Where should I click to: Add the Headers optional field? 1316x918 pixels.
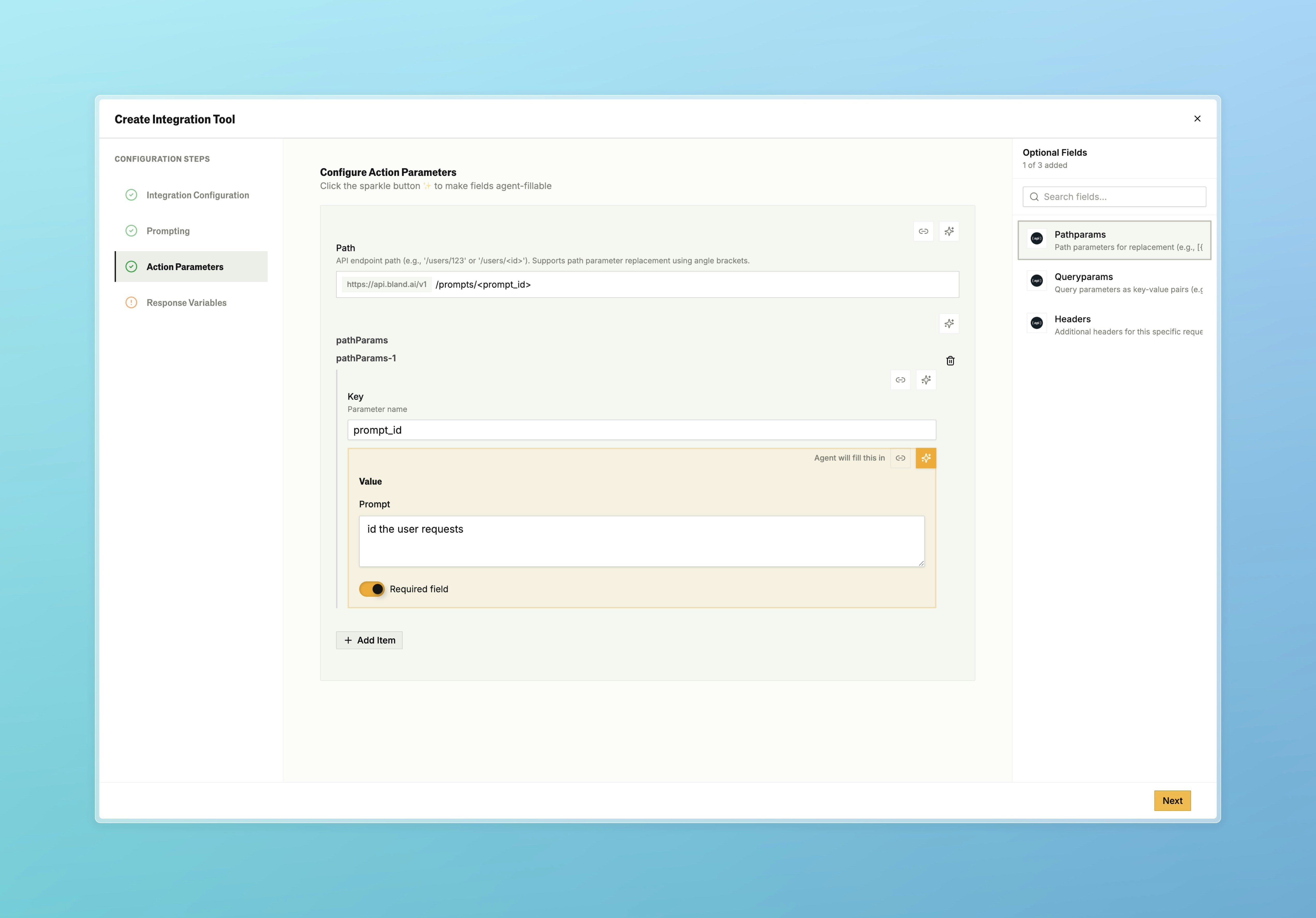tap(1114, 324)
